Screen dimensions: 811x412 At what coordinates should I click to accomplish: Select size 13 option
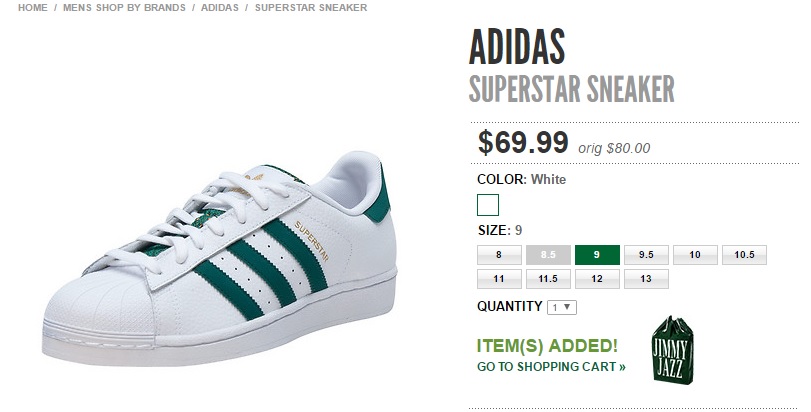646,279
